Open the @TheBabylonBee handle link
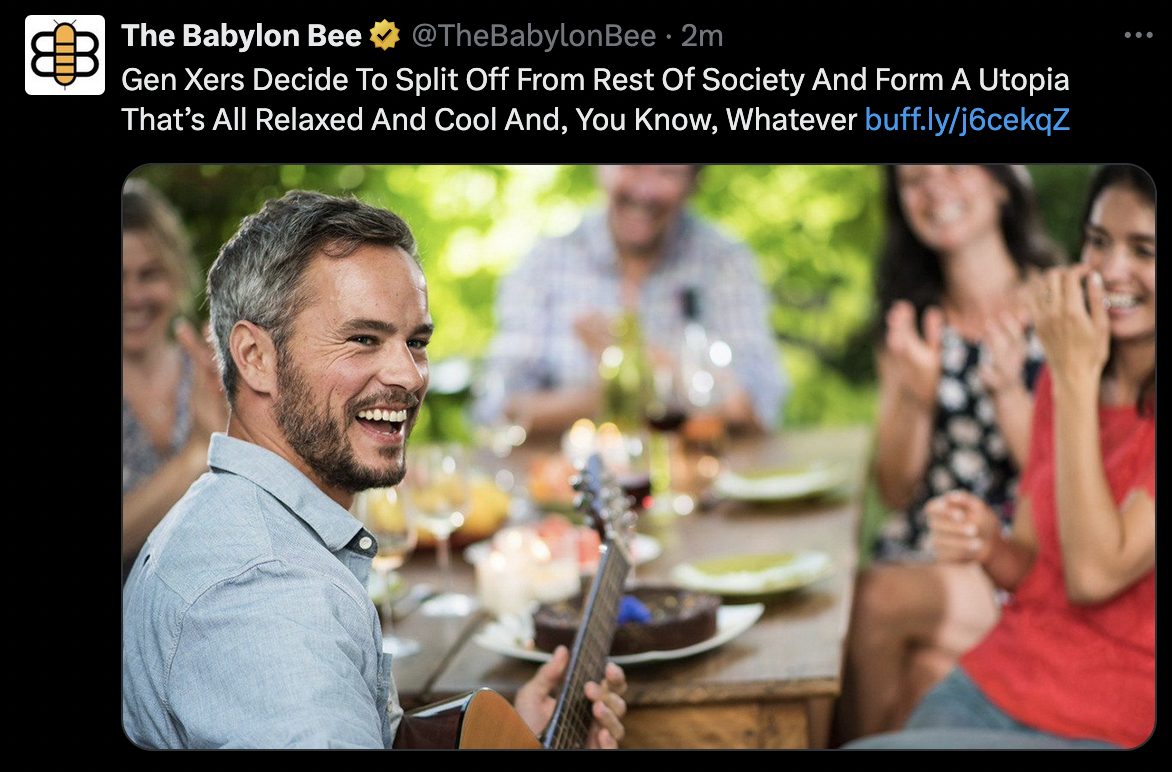 coord(534,35)
